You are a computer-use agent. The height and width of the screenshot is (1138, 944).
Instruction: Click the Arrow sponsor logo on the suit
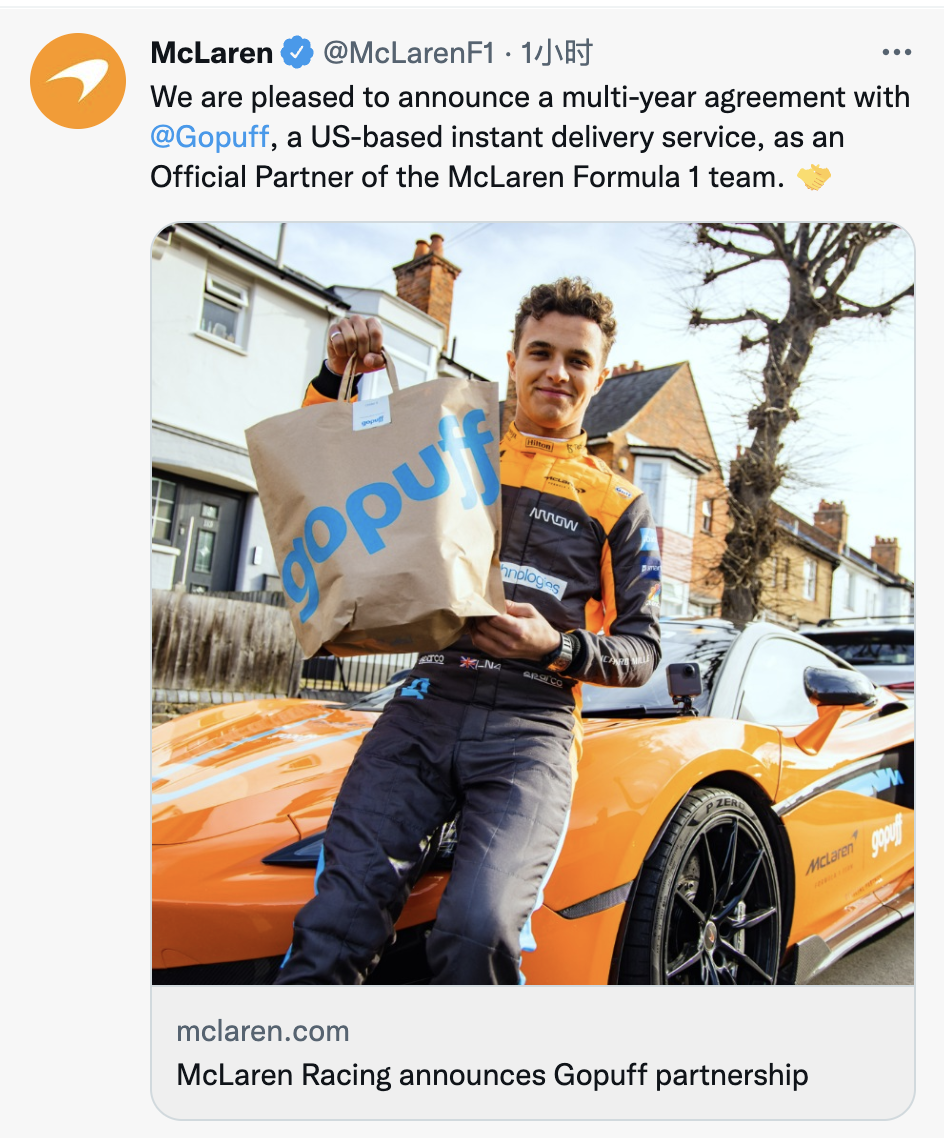coord(554,518)
